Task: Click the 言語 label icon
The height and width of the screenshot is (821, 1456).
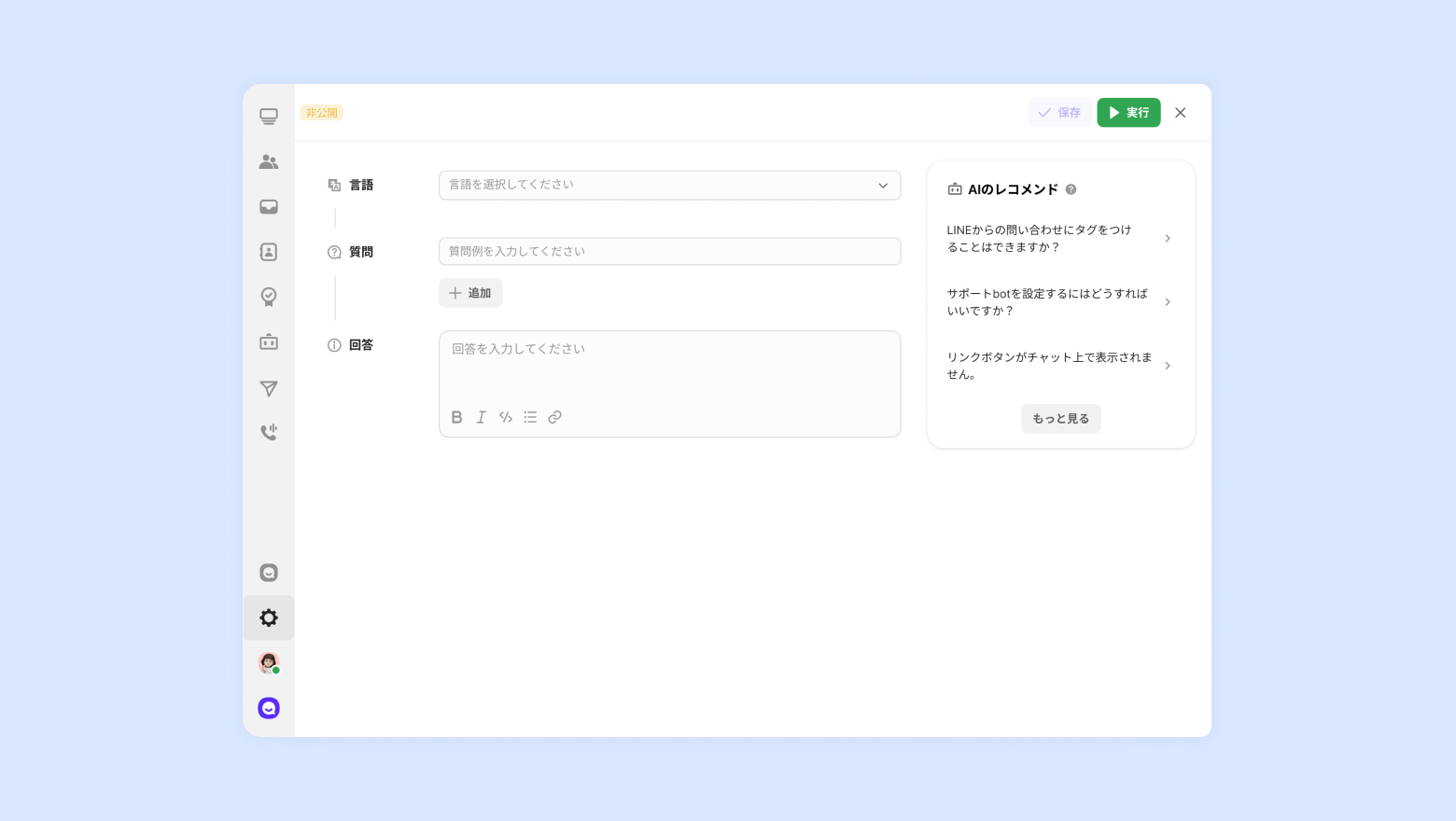Action: click(334, 186)
